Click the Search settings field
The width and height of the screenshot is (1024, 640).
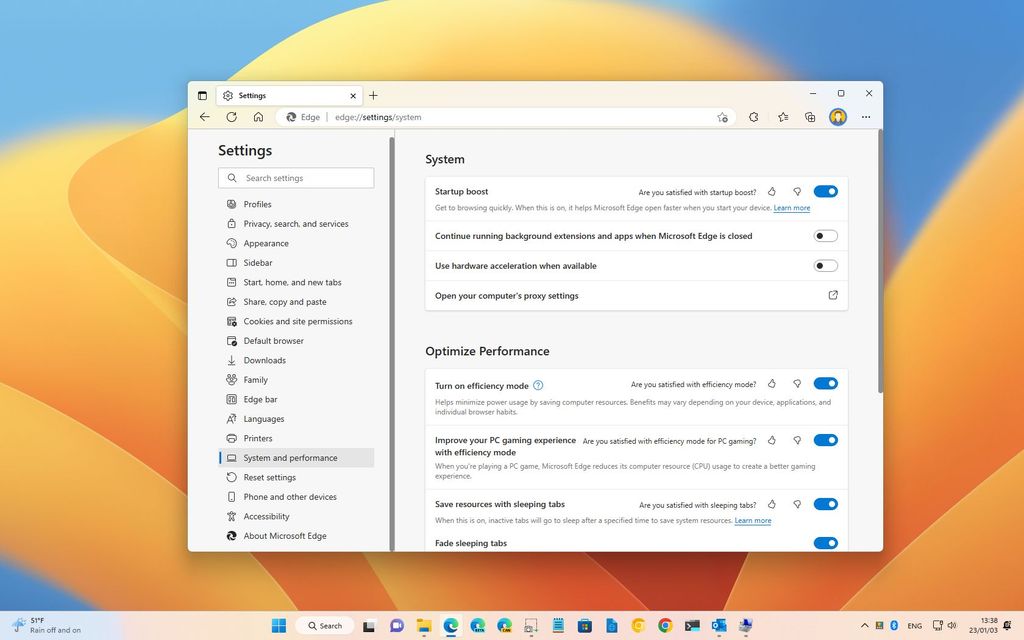pos(296,177)
